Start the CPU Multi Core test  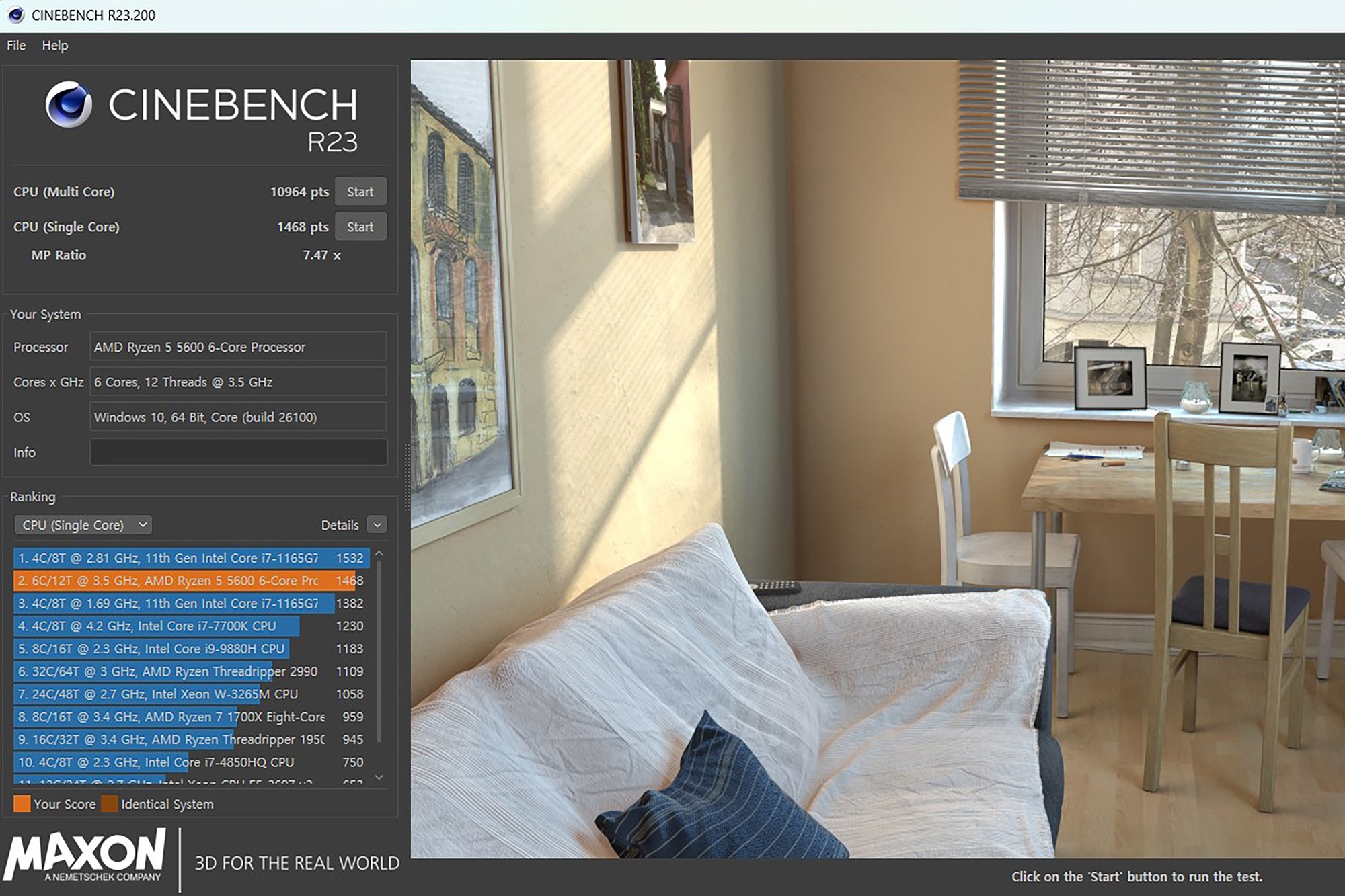coord(360,192)
